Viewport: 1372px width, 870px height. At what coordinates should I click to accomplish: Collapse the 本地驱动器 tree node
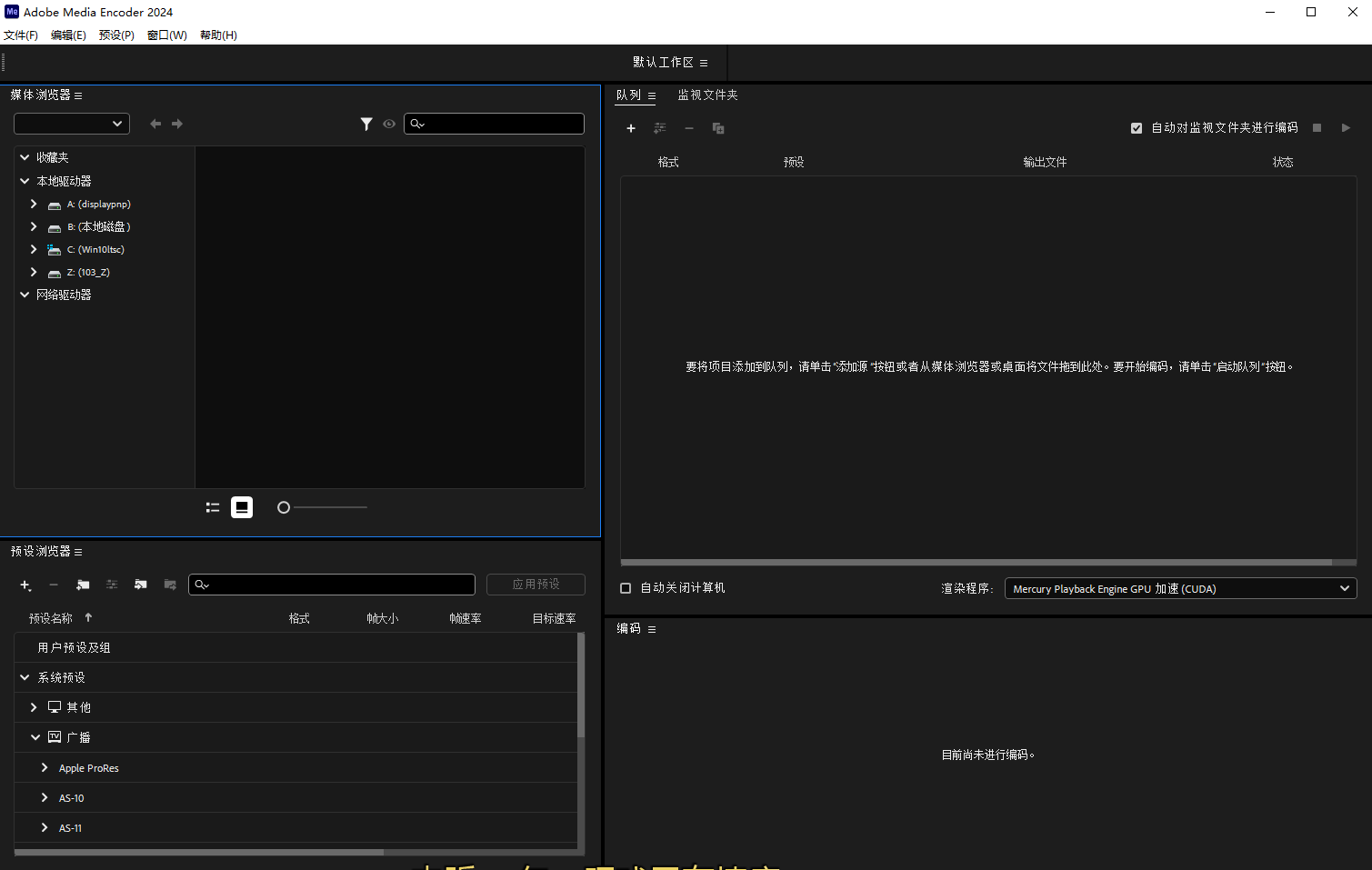[25, 181]
